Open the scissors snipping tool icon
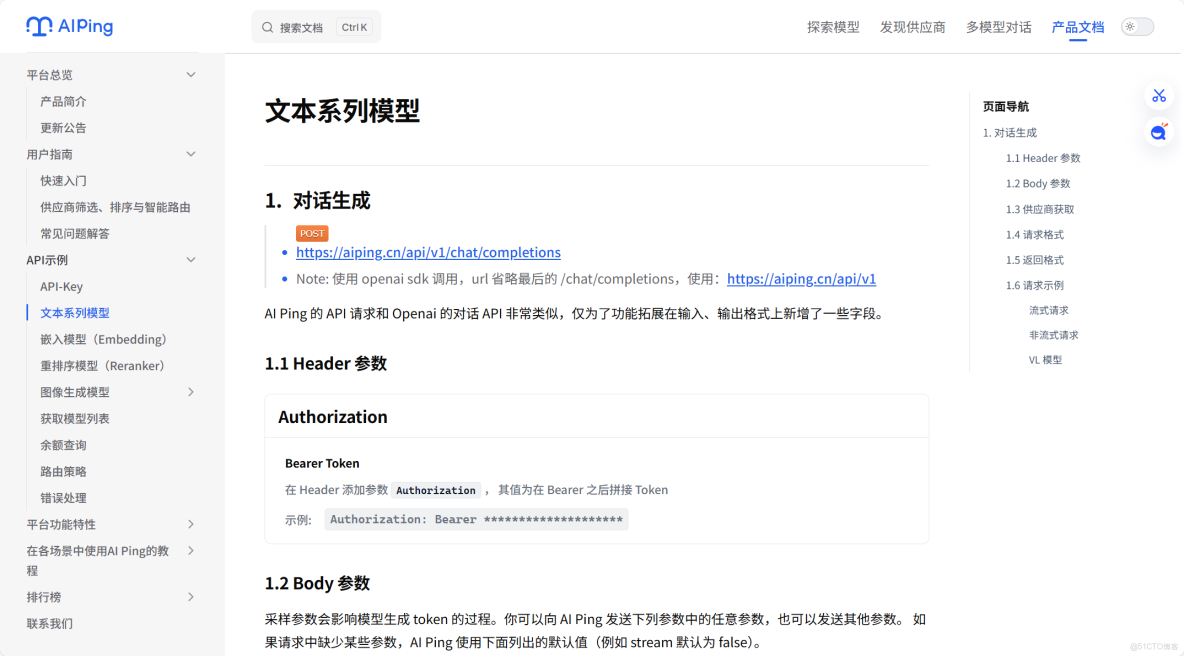 point(1158,96)
